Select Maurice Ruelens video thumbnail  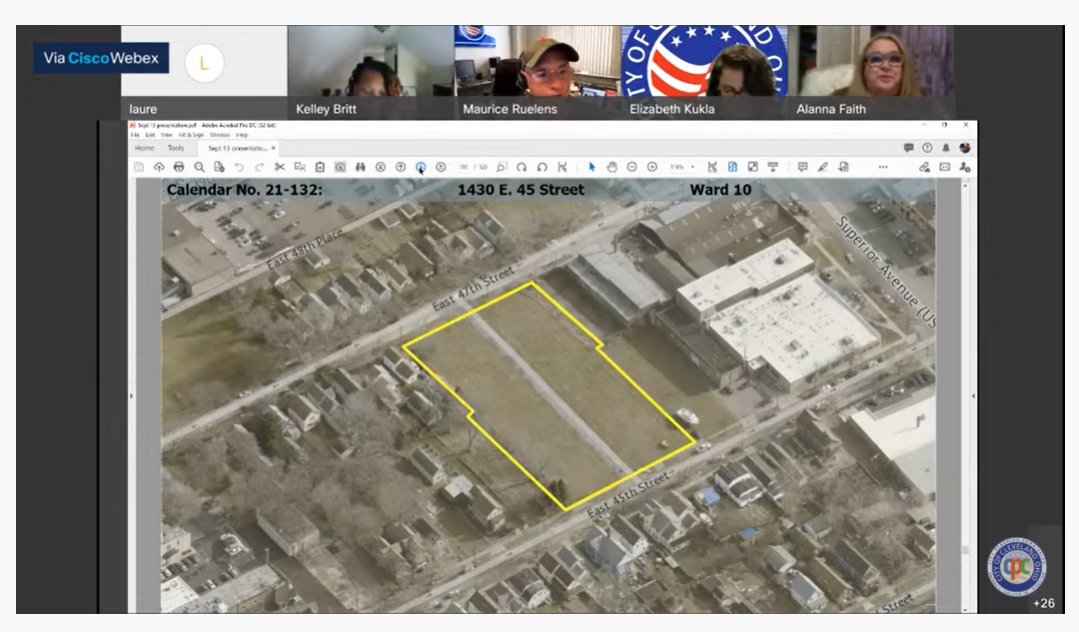[537, 72]
